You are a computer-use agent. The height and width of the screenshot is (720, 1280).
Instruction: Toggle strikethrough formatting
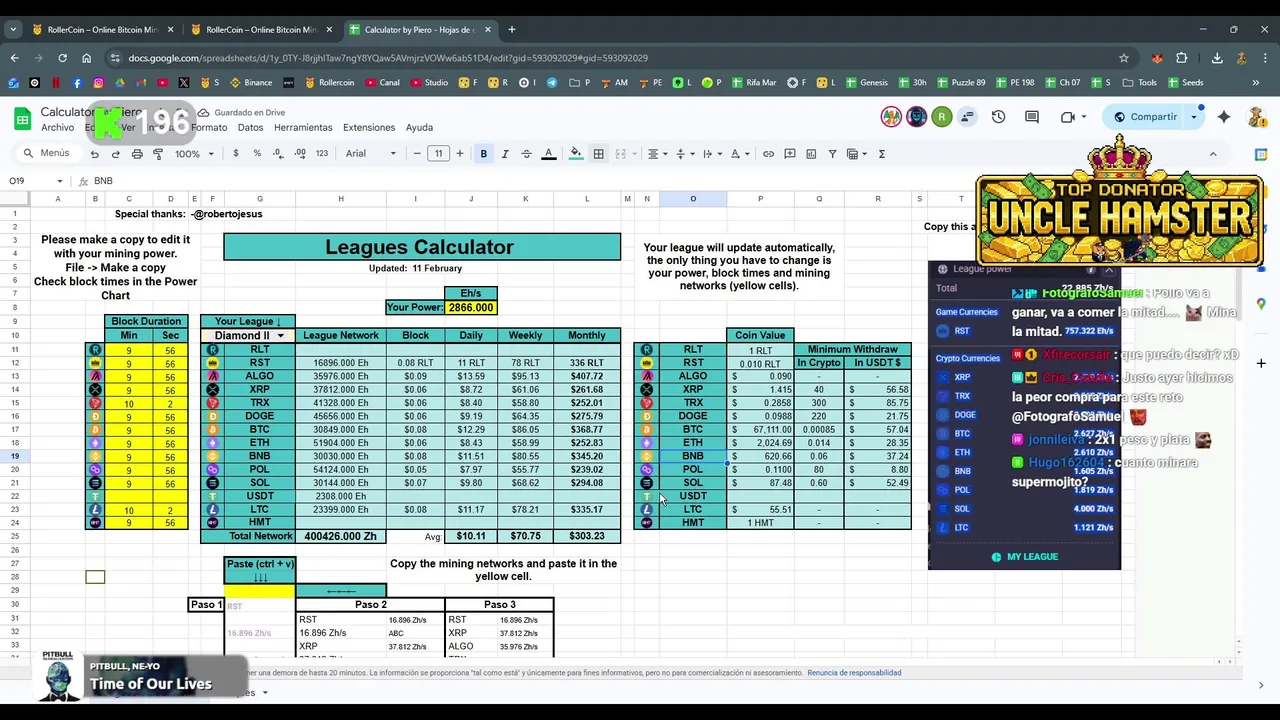click(x=526, y=154)
